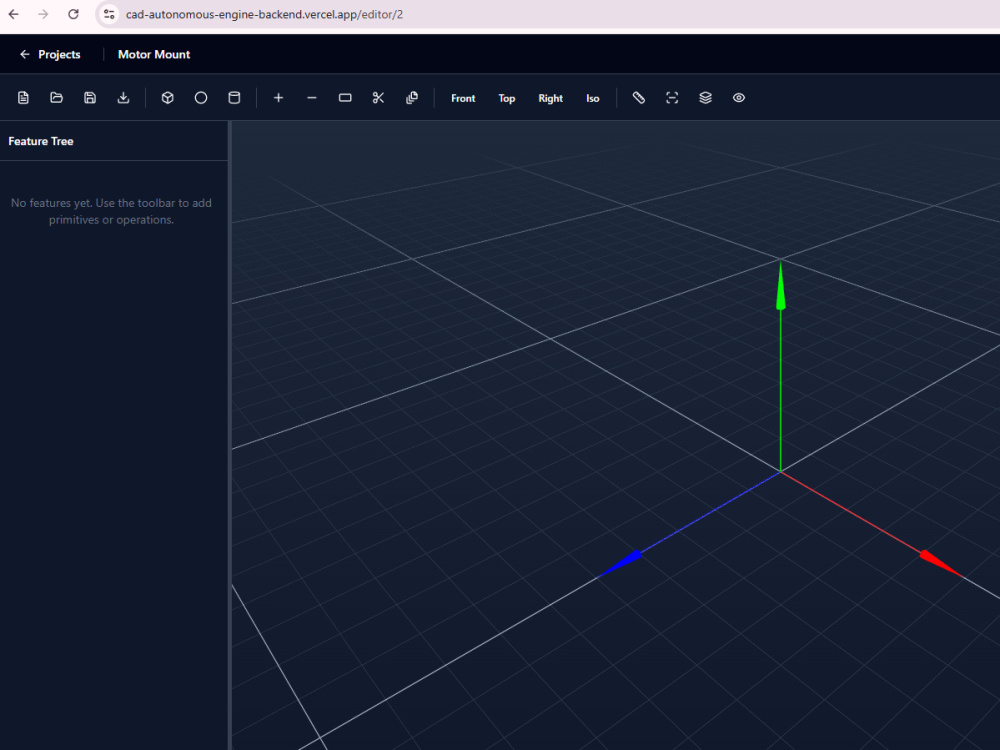
Task: Click the rectangle icon in toolbar
Action: pos(345,98)
